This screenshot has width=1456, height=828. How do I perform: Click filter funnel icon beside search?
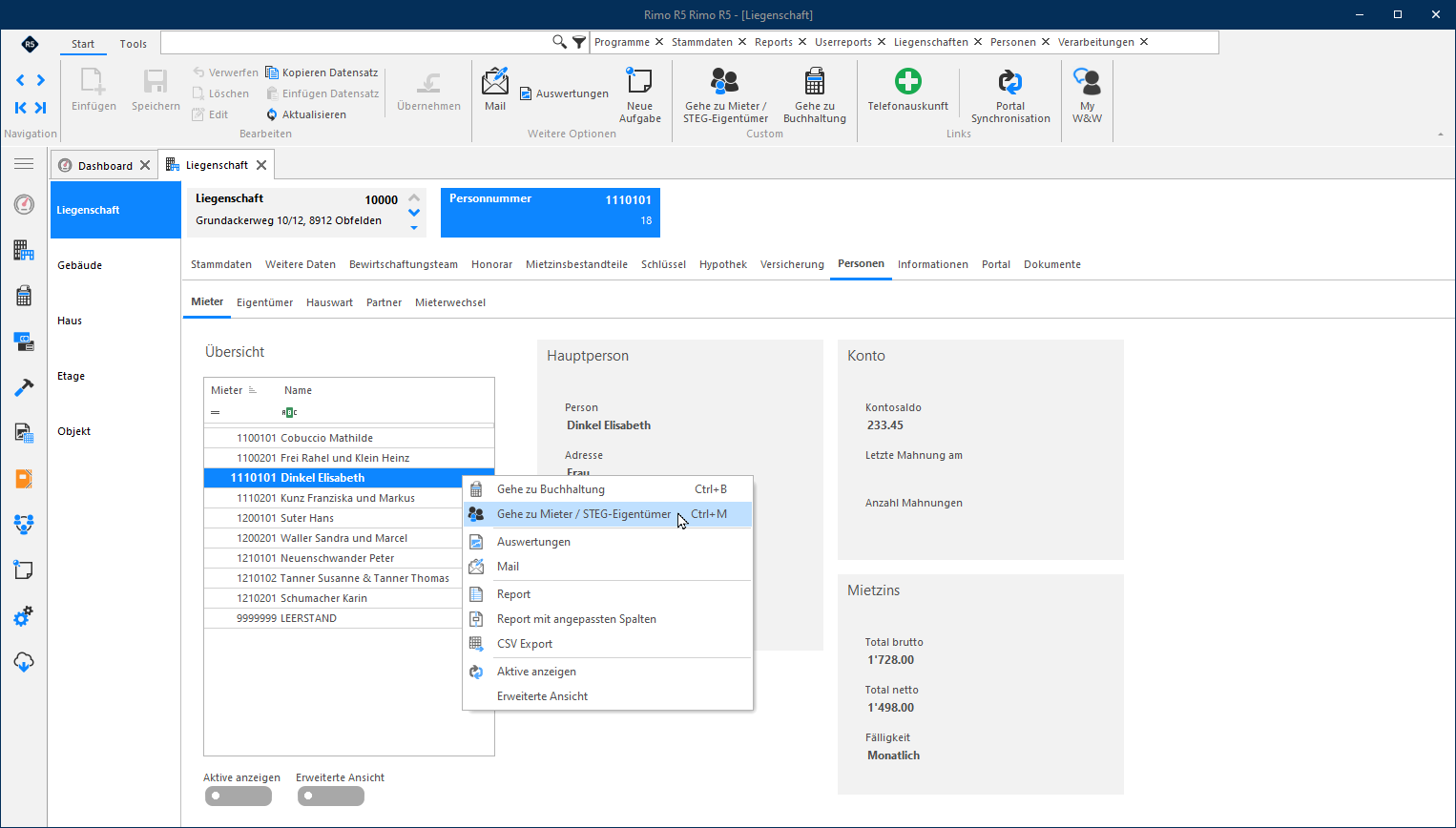578,42
